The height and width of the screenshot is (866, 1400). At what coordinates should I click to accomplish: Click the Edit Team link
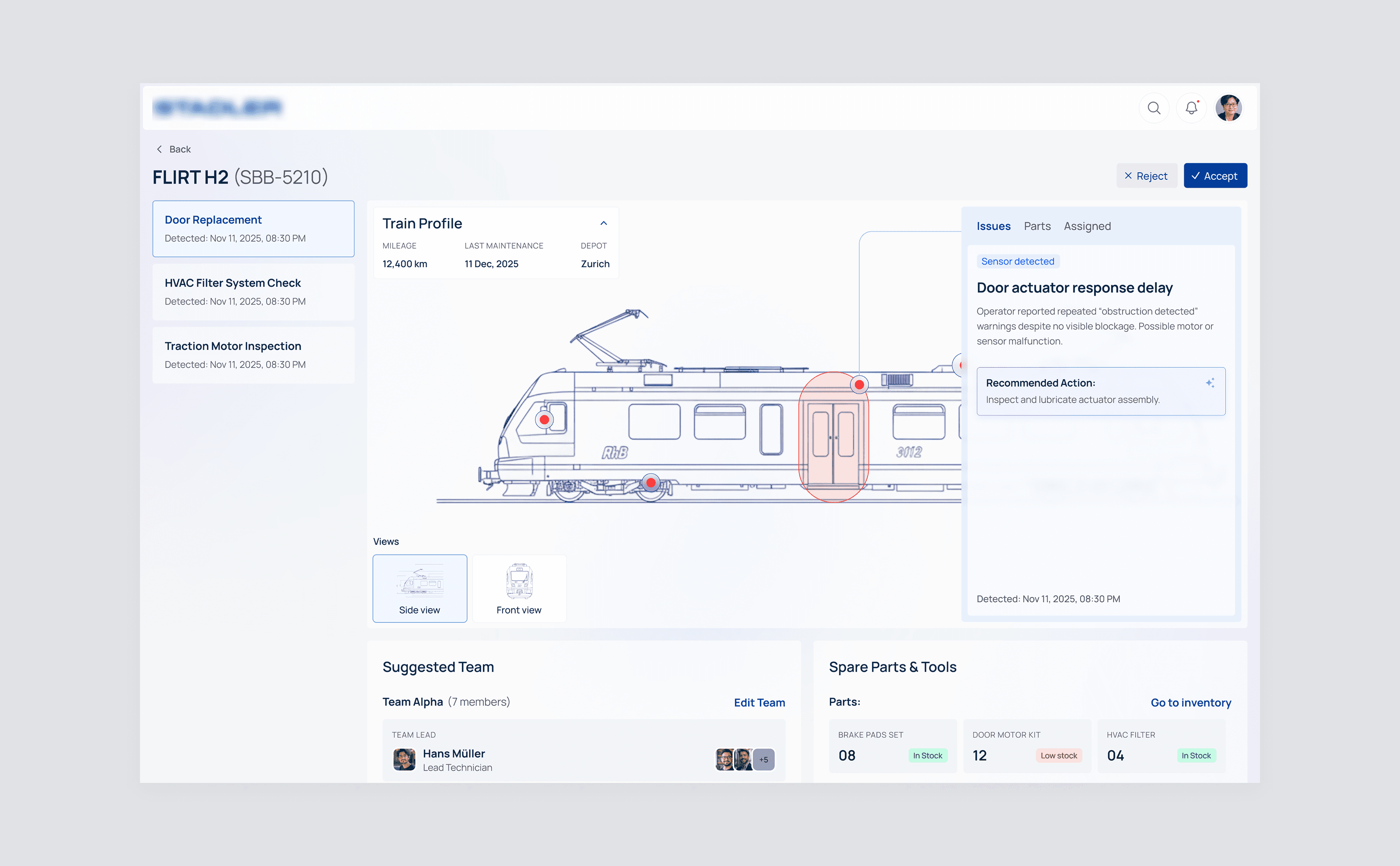(x=759, y=703)
